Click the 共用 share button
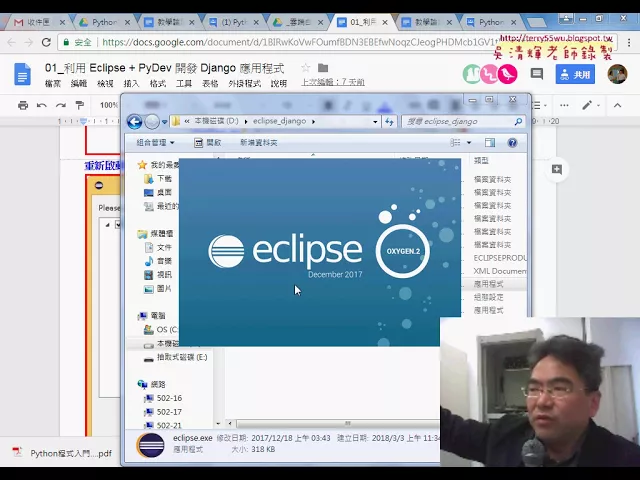 point(575,74)
